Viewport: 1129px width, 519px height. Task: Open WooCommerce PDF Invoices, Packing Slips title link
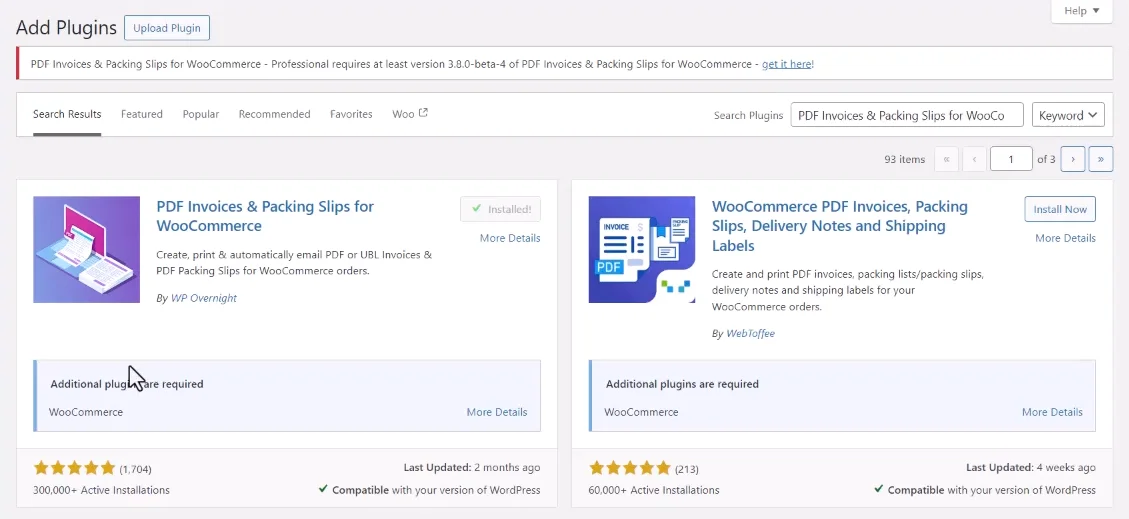click(x=840, y=226)
